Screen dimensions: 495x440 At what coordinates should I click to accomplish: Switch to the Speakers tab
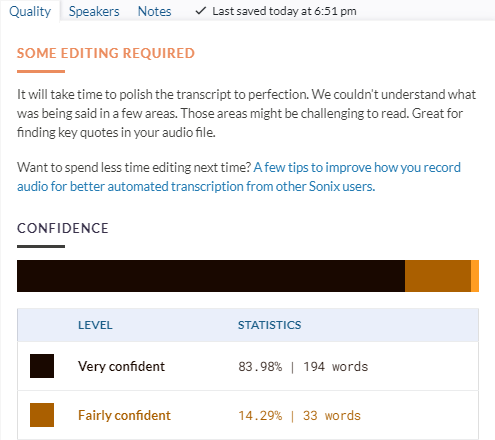click(x=94, y=11)
